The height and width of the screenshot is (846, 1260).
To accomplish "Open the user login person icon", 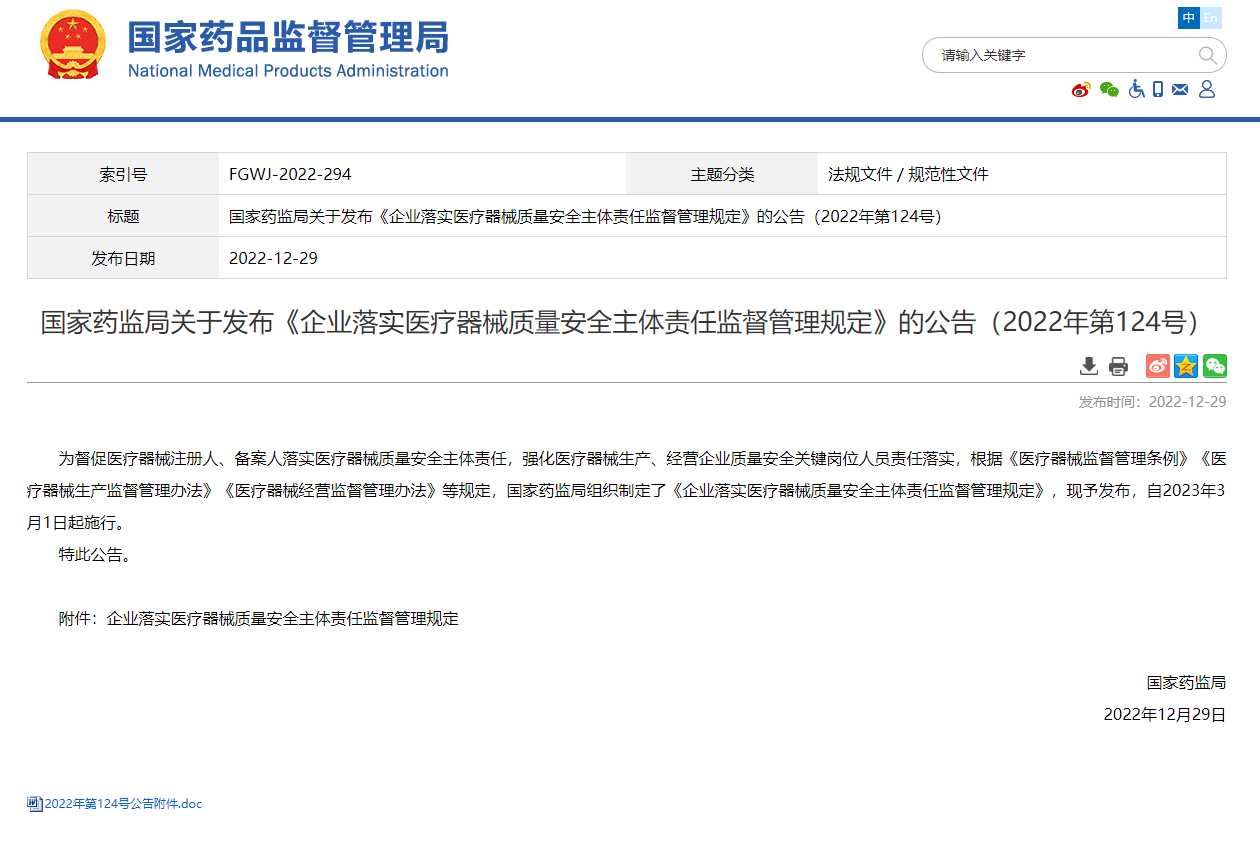I will click(x=1206, y=90).
